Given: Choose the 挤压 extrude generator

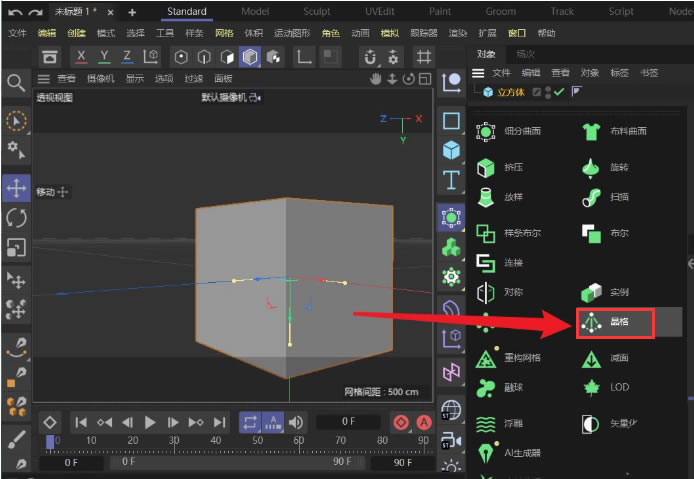Looking at the screenshot, I should pyautogui.click(x=500, y=168).
